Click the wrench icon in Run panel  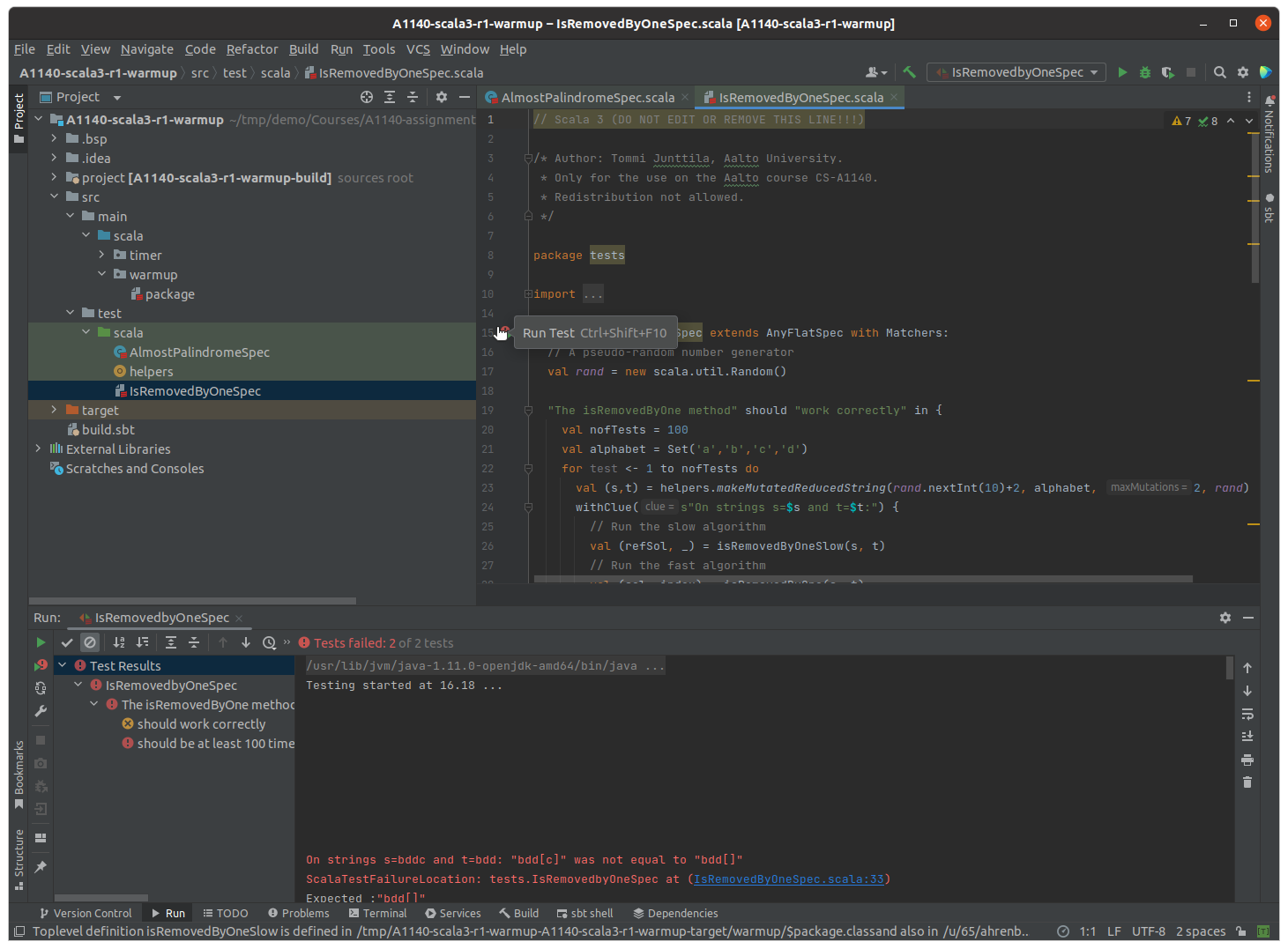[x=41, y=711]
